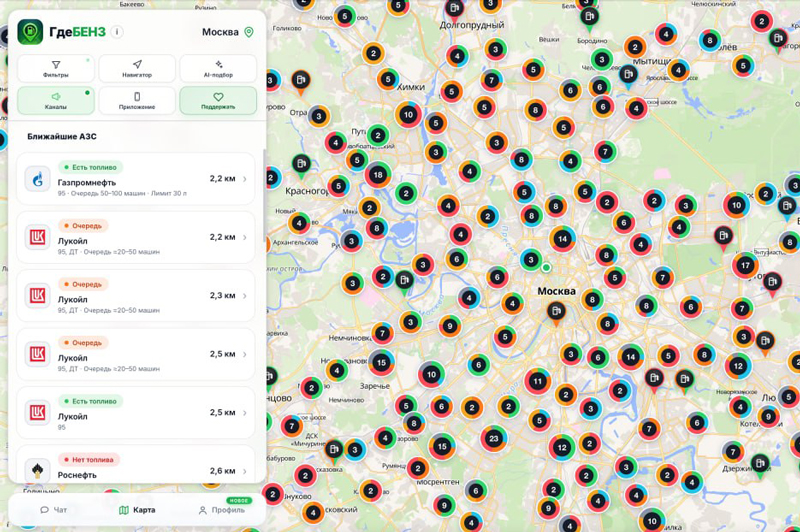Select the Москва city selector
Image resolution: width=800 pixels, height=532 pixels.
click(228, 32)
